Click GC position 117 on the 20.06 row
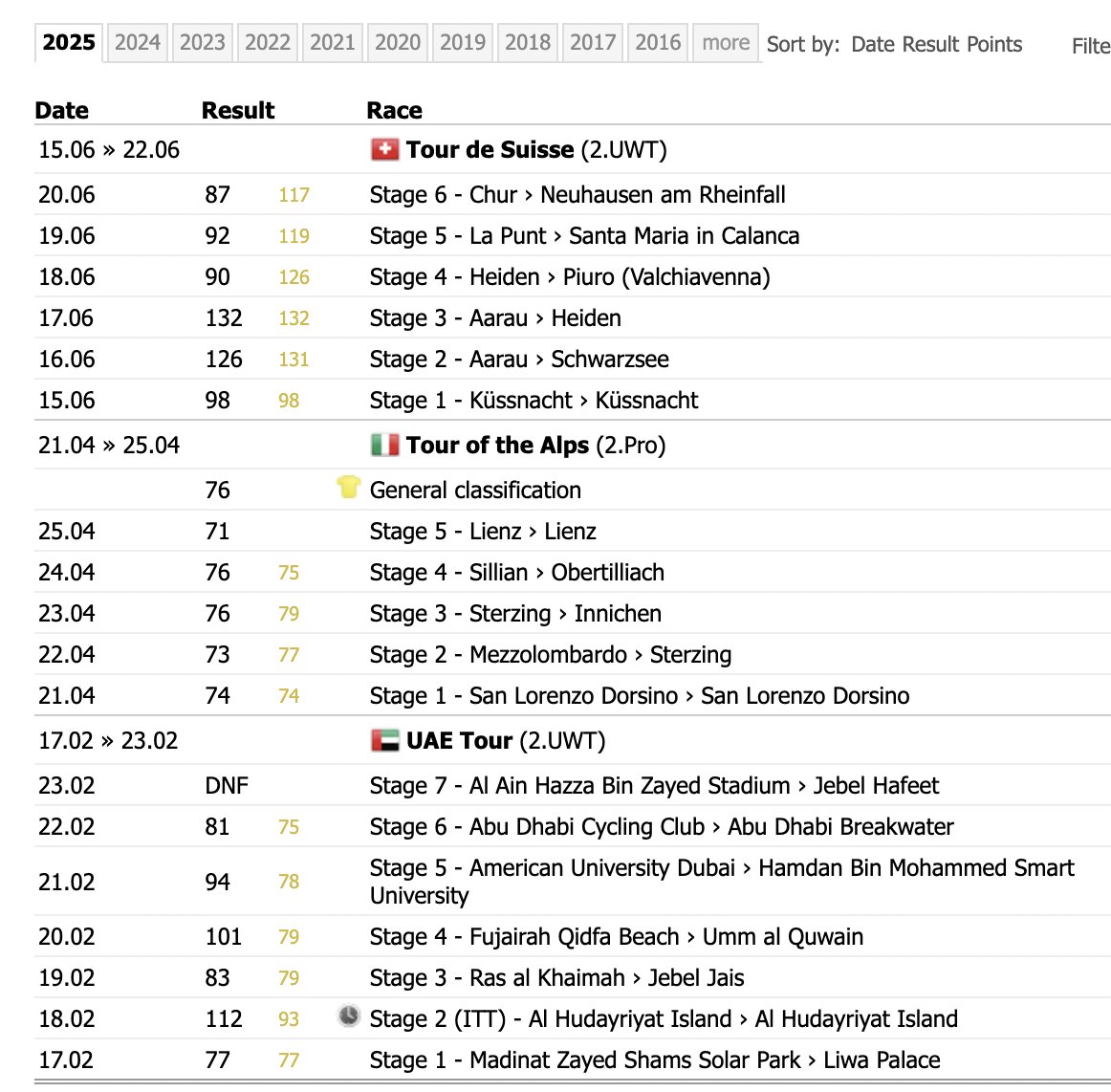 click(294, 196)
